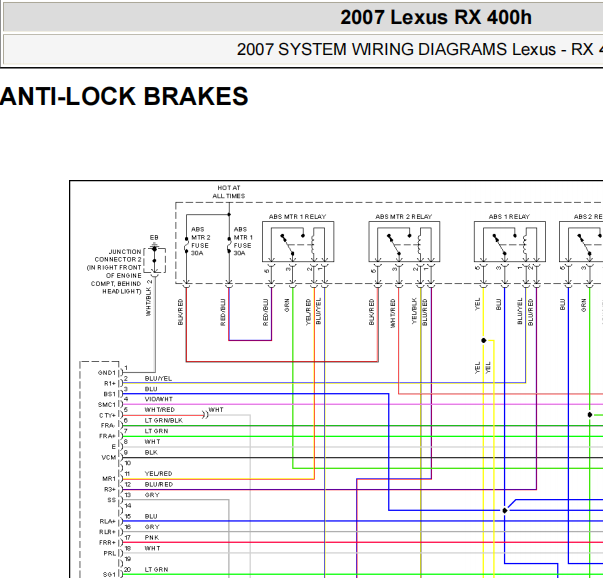Click the "ANTI-LOCK BRAKES" heading
Viewport: 603px width, 578px height.
tap(124, 96)
